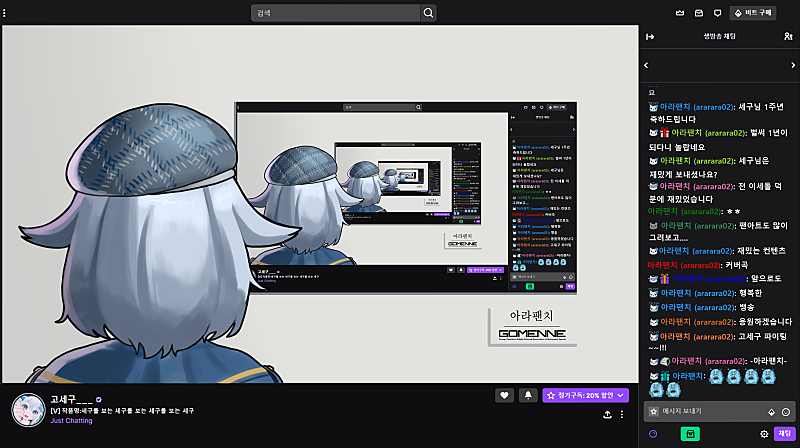The height and width of the screenshot is (448, 800).
Task: Open the Just Chatting category link
Action: point(71,420)
